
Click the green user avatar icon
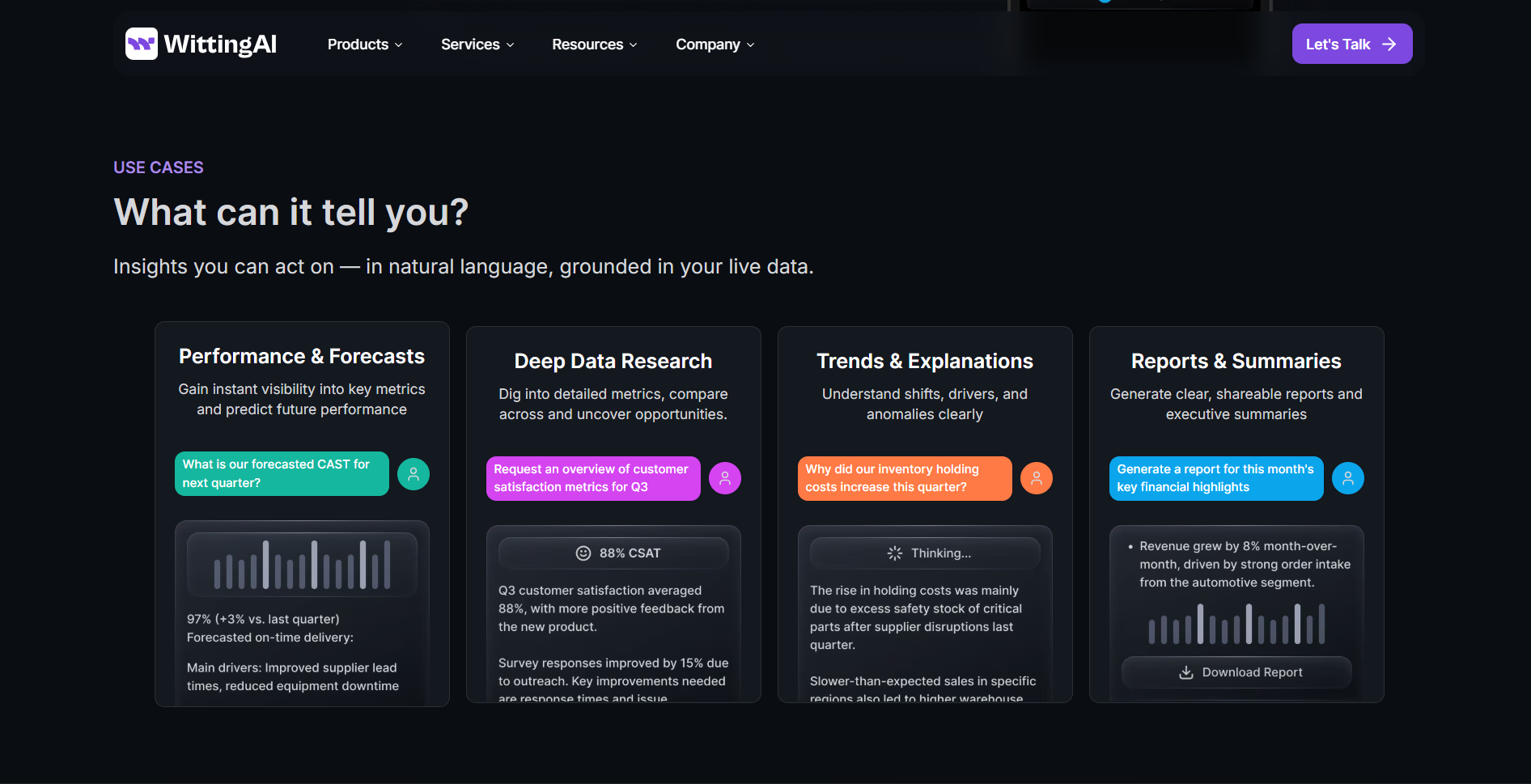(413, 474)
